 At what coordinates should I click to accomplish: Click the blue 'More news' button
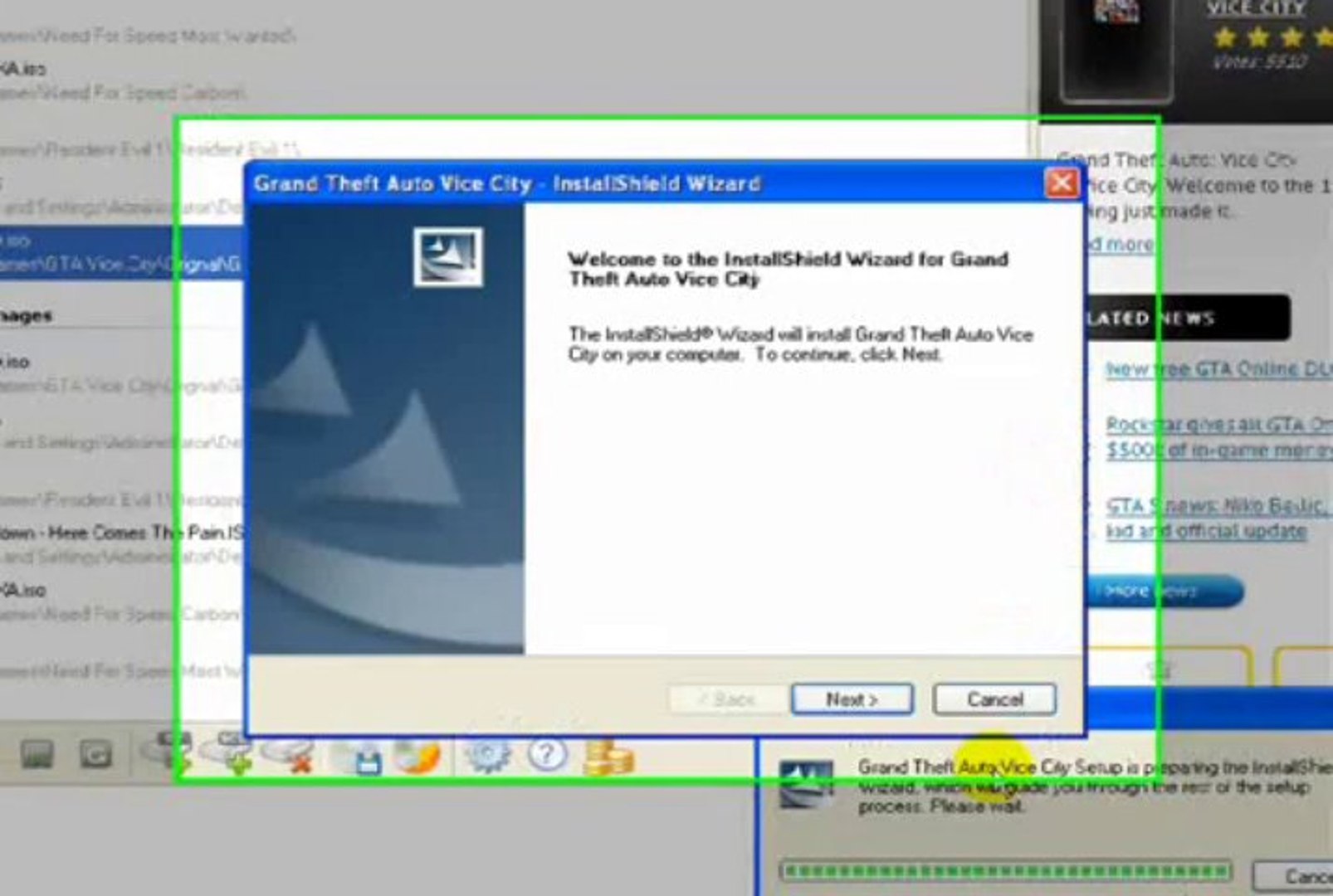pos(1164,591)
